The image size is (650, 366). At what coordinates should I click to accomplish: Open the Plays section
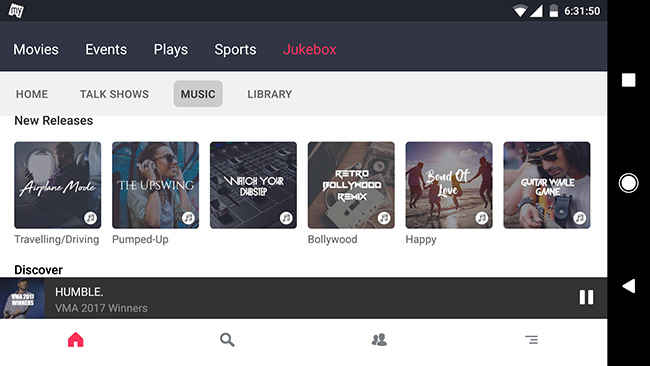click(x=171, y=50)
